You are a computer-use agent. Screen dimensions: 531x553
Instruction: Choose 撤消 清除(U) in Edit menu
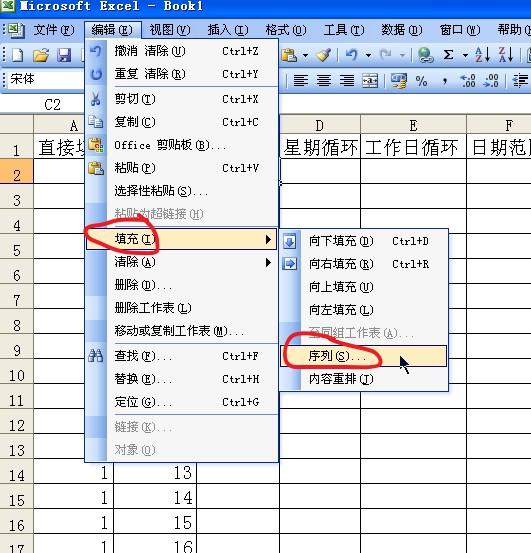(181, 51)
